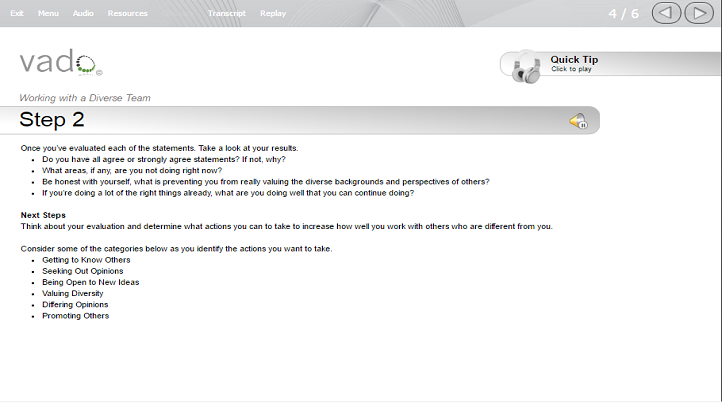The image size is (722, 405).
Task: Click the 'Valuing Diversity' bullet
Action: point(73,294)
